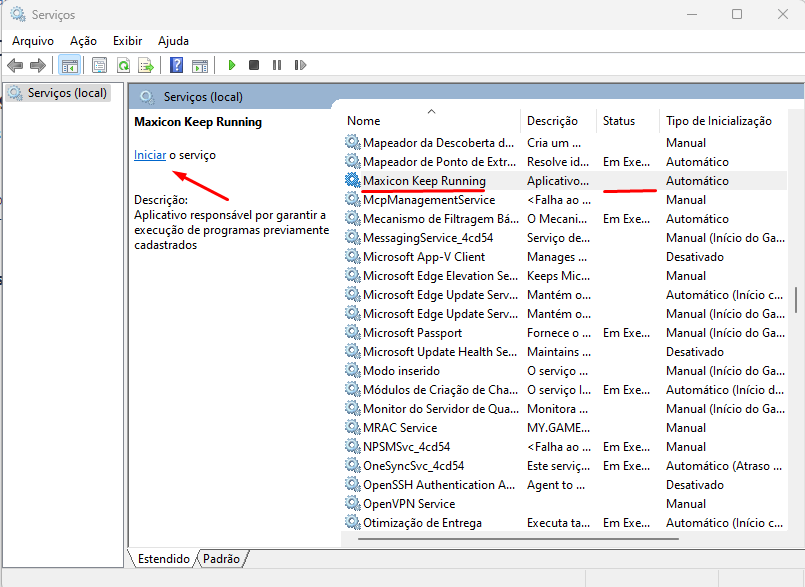Click the Refresh toolbar icon
Image resolution: width=805 pixels, height=587 pixels.
[x=123, y=65]
